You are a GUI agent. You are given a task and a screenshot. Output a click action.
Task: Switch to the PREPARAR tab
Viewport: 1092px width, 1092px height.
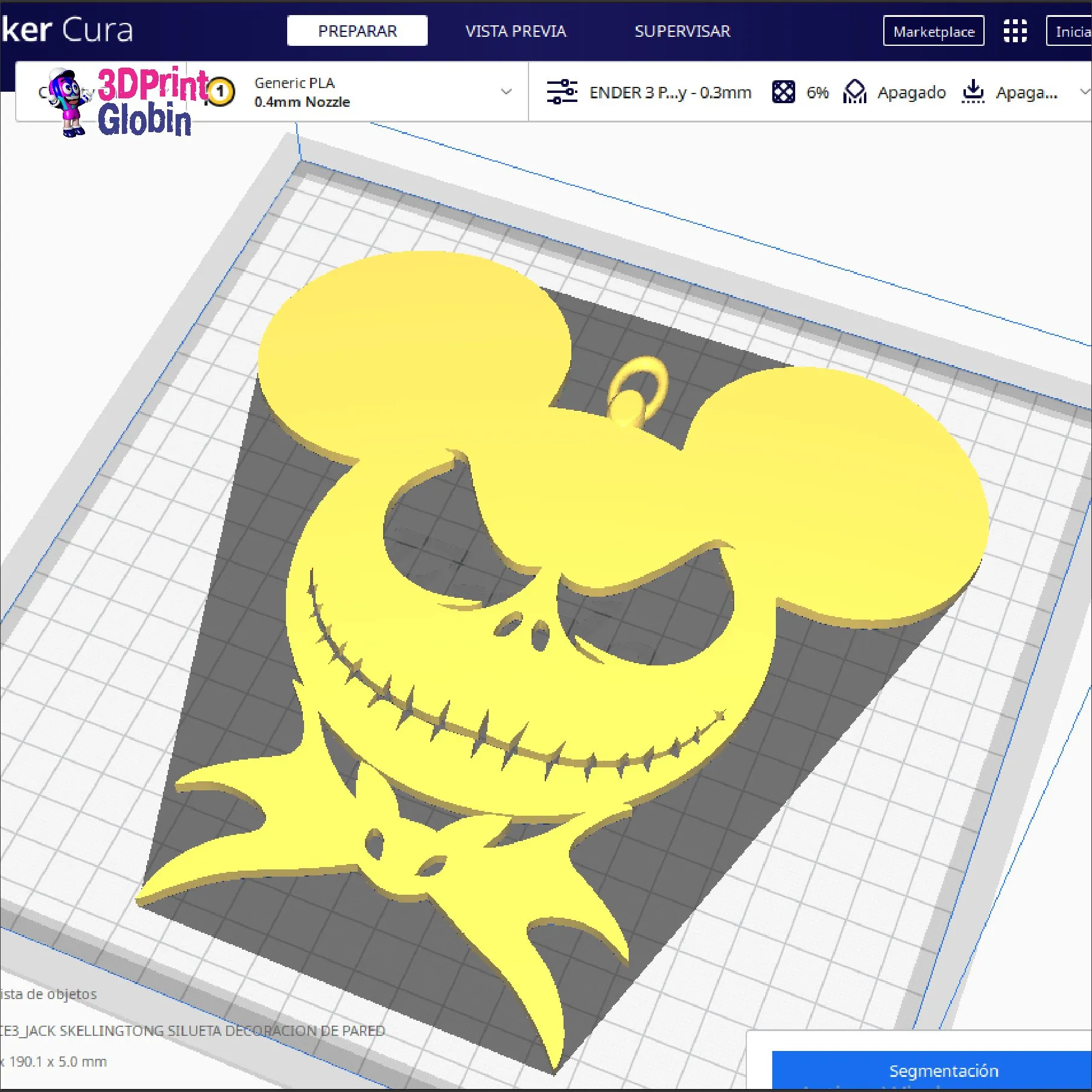point(357,31)
